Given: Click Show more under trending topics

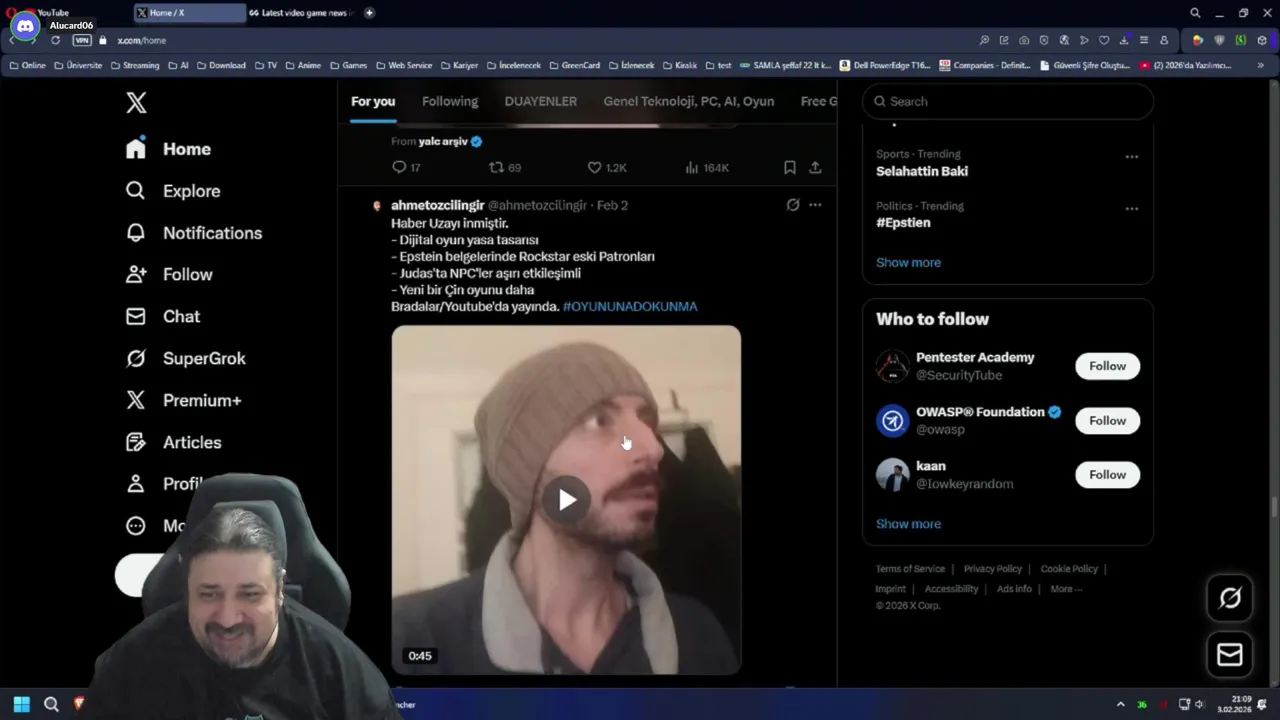Looking at the screenshot, I should (908, 262).
